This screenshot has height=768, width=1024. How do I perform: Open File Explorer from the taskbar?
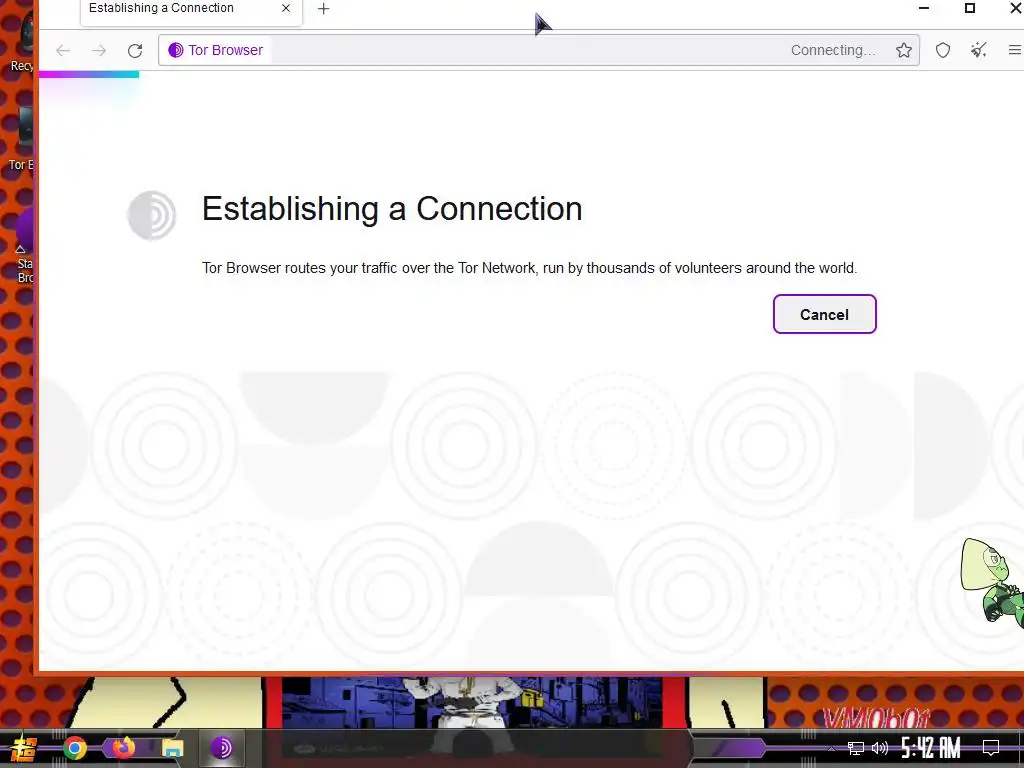coord(172,748)
